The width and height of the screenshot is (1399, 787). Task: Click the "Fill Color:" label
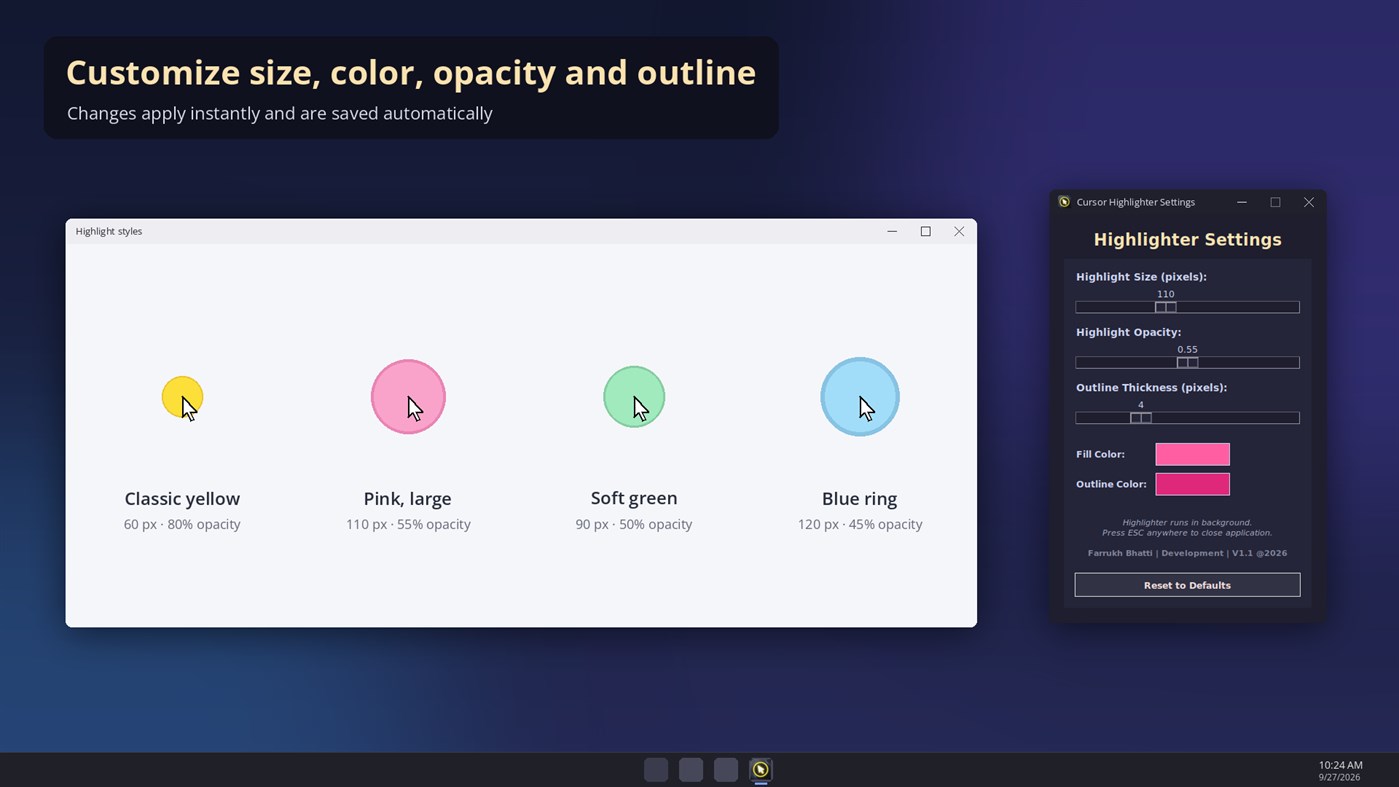[x=1100, y=454]
